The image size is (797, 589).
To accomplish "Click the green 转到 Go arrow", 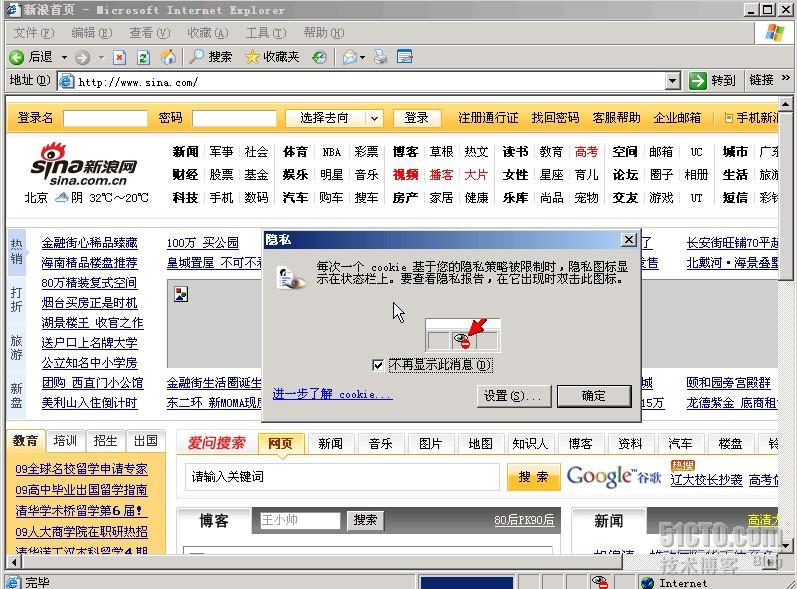I will [698, 81].
